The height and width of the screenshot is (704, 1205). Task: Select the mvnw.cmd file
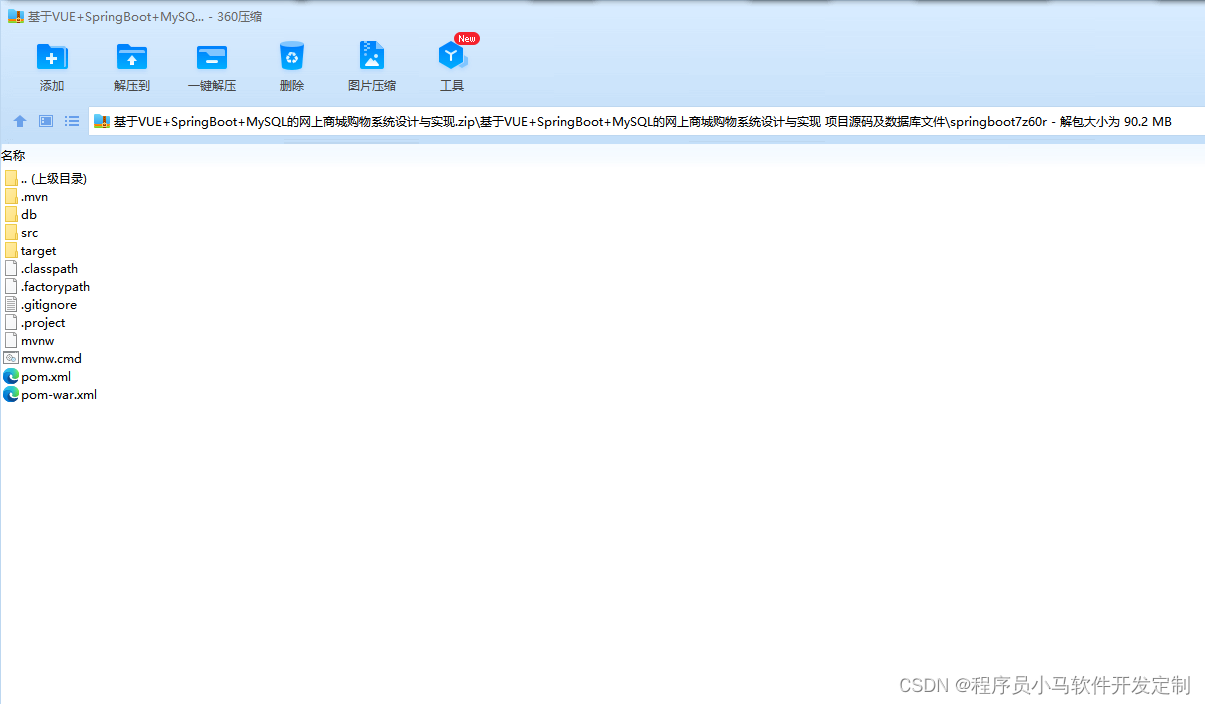click(x=49, y=358)
